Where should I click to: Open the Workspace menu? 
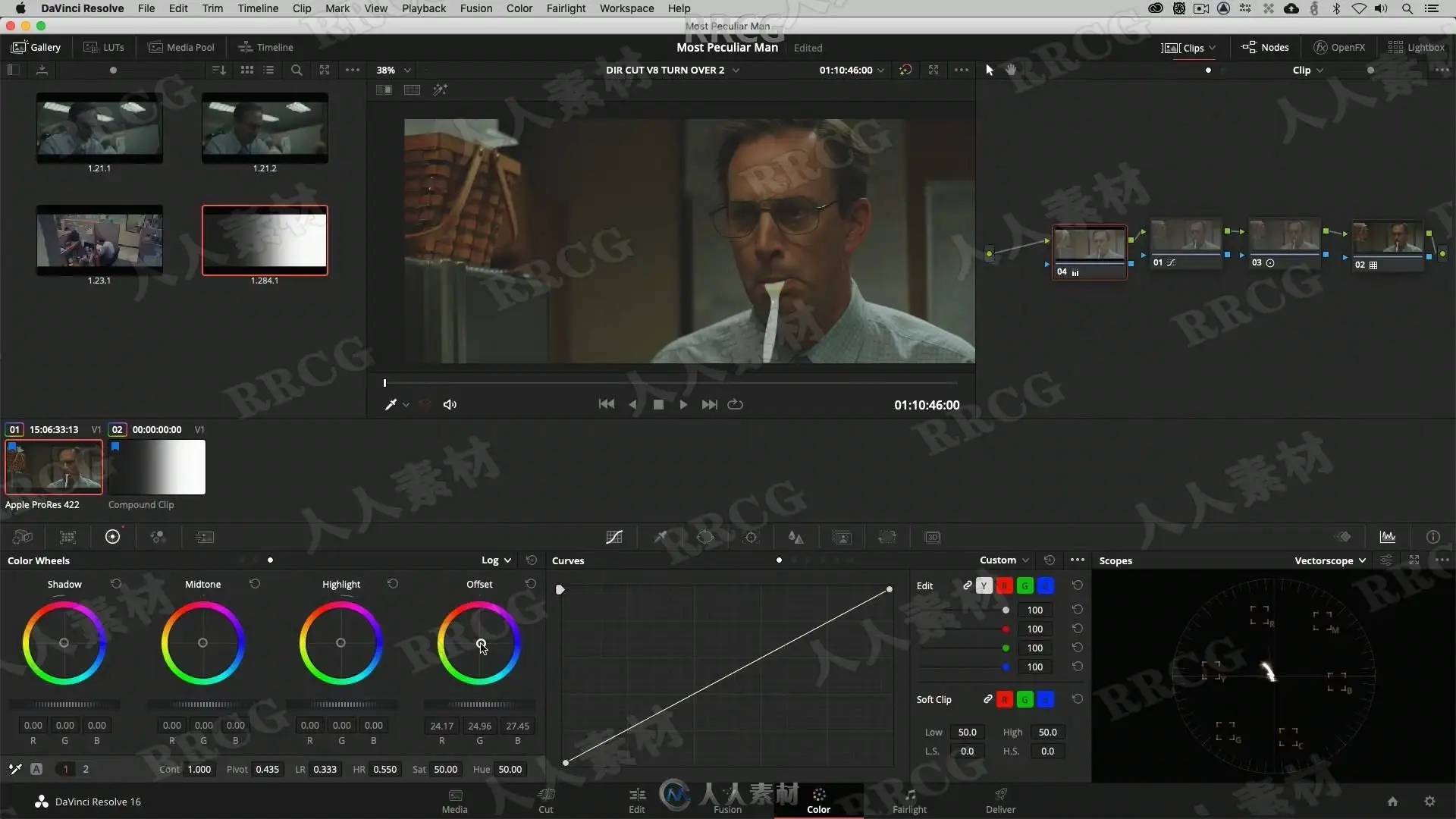[x=626, y=8]
